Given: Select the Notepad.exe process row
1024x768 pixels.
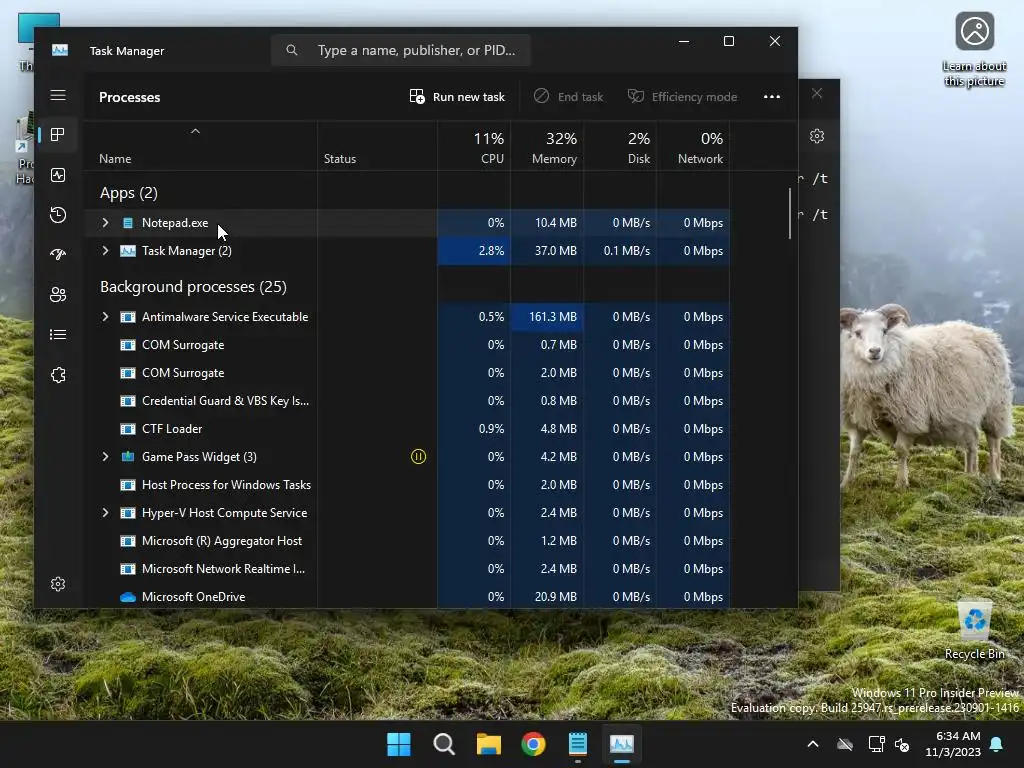Looking at the screenshot, I should [x=407, y=223].
